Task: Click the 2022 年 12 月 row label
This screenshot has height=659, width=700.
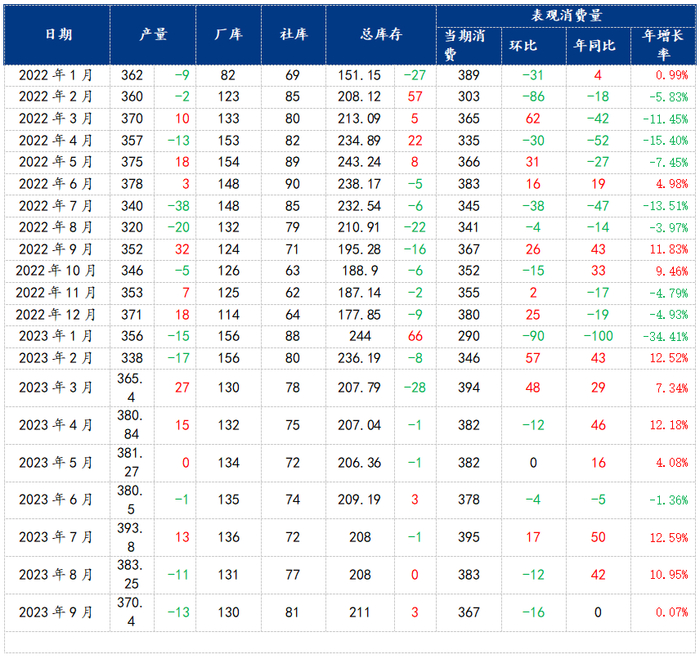Action: pyautogui.click(x=56, y=314)
